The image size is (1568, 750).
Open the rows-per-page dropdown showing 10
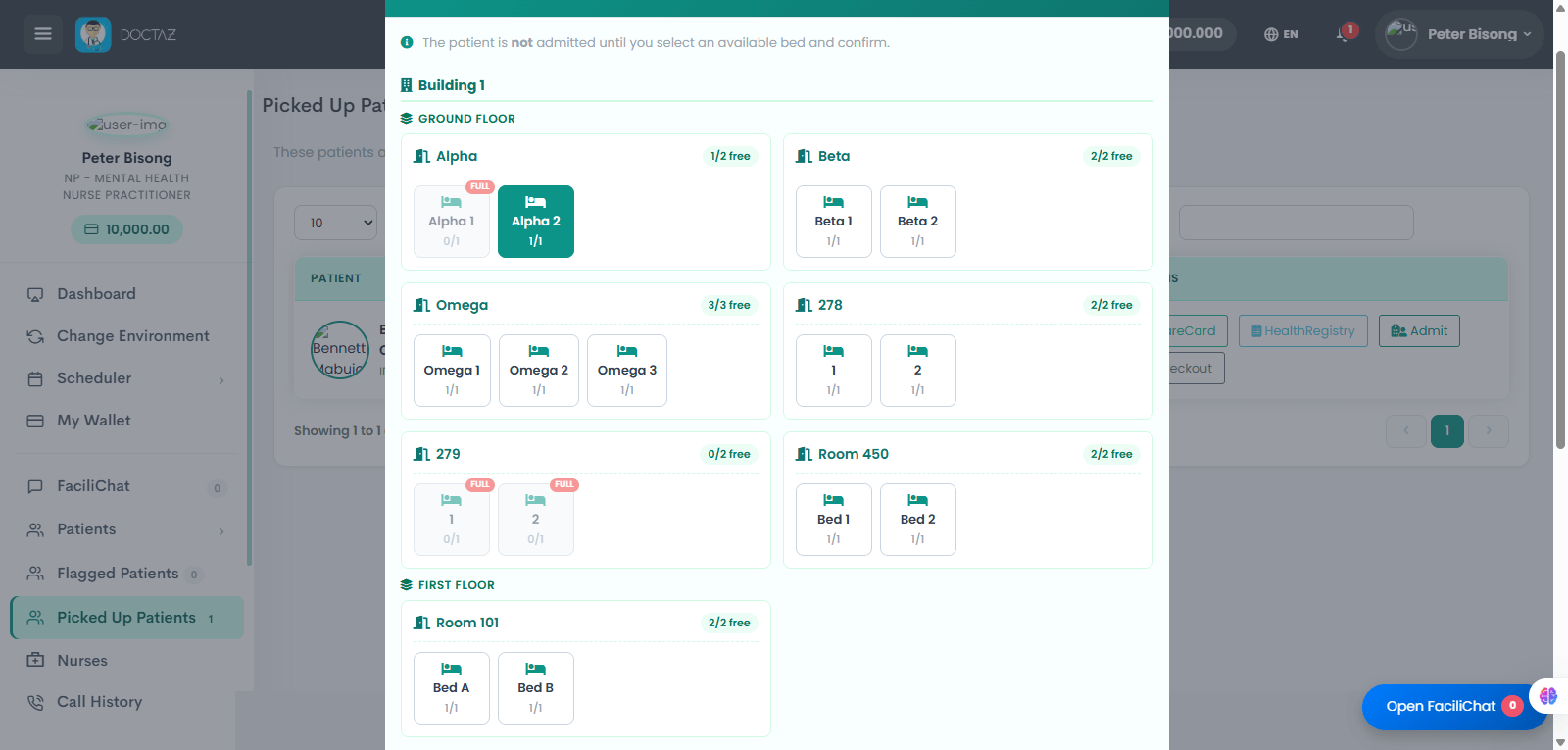click(x=335, y=223)
